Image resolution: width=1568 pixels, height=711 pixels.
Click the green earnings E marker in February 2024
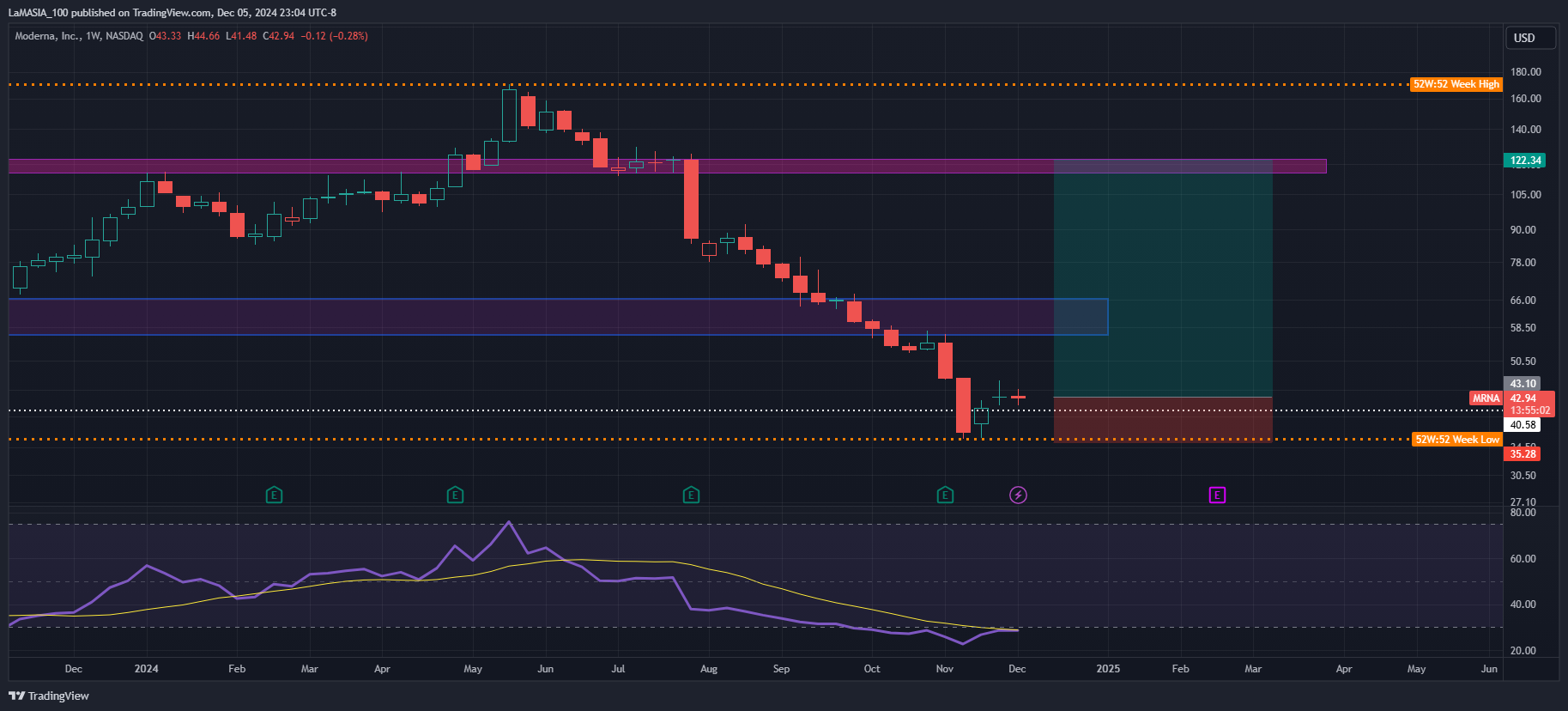274,495
